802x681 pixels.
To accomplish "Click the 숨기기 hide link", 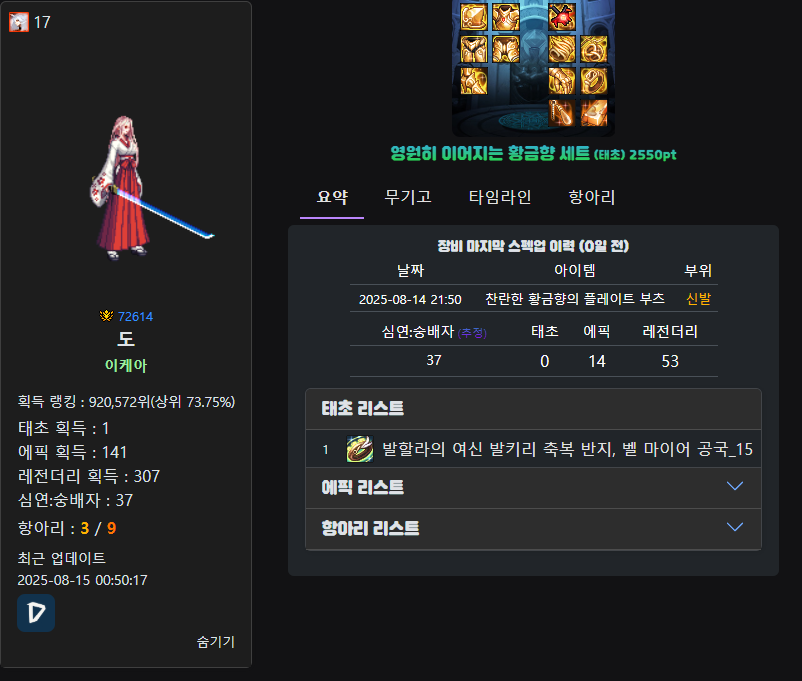I will point(215,642).
